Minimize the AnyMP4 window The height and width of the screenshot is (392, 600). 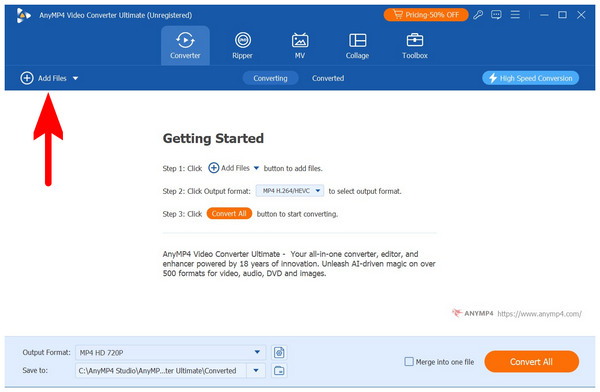544,15
